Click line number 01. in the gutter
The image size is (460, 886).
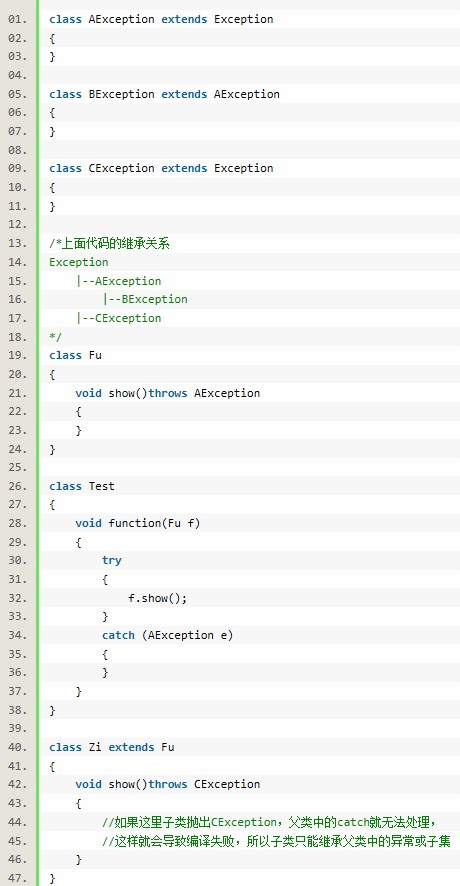tap(18, 19)
